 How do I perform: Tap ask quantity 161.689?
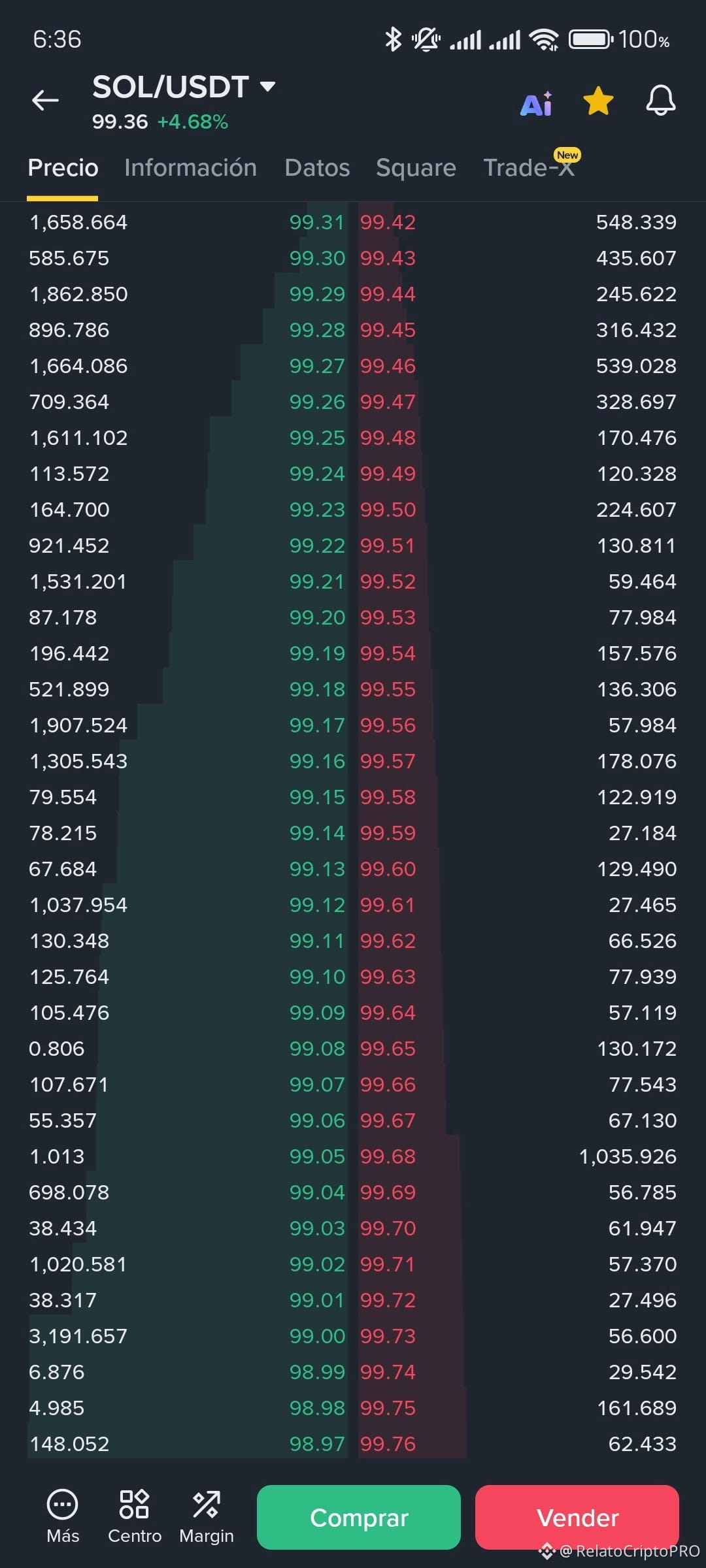pyautogui.click(x=637, y=1408)
